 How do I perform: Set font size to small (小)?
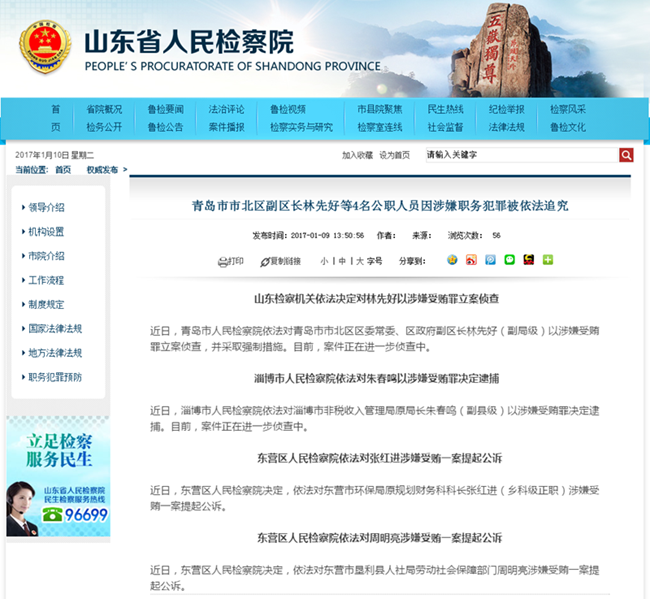coord(323,261)
